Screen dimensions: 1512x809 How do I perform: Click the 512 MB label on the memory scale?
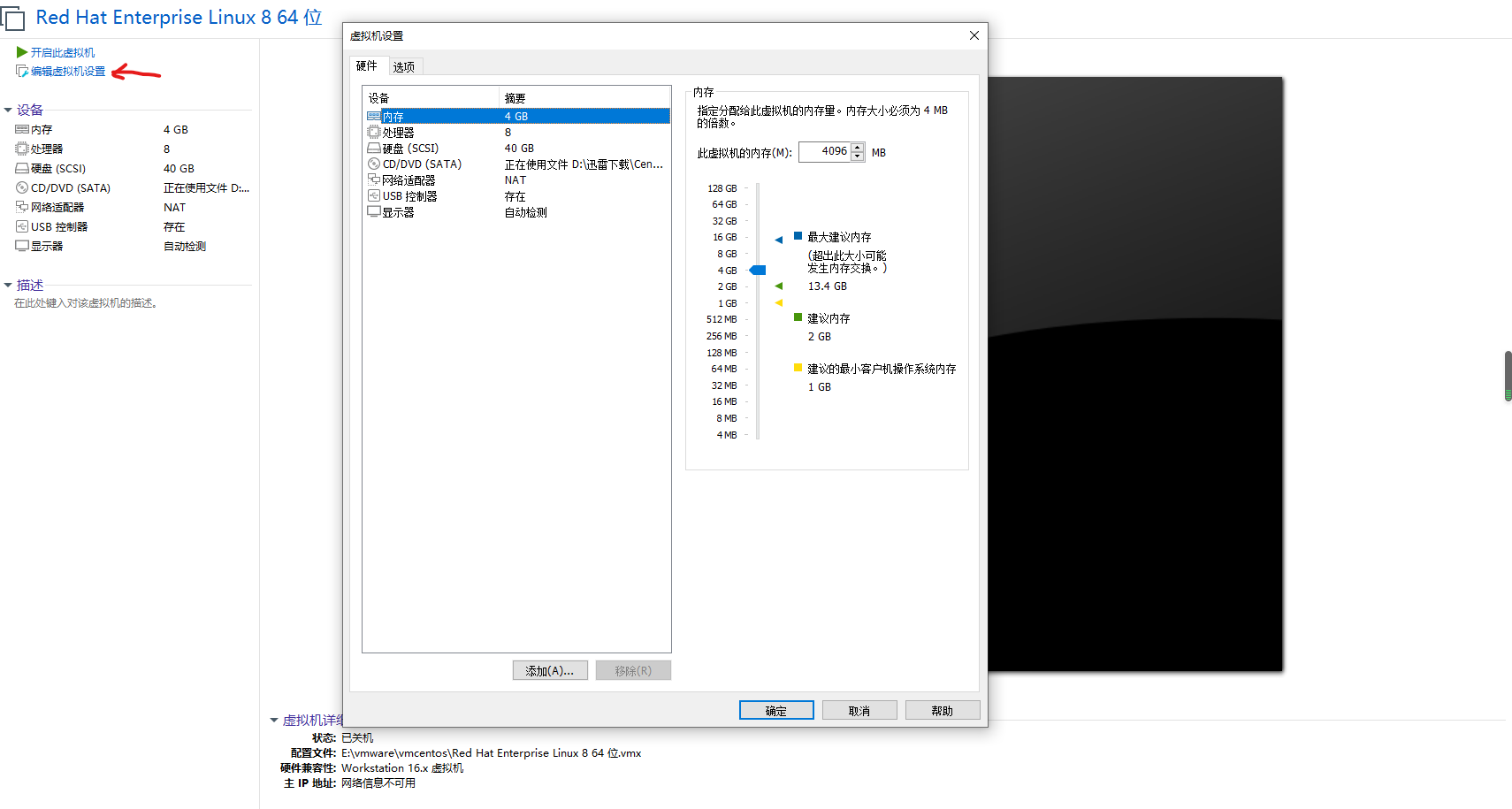(x=722, y=319)
